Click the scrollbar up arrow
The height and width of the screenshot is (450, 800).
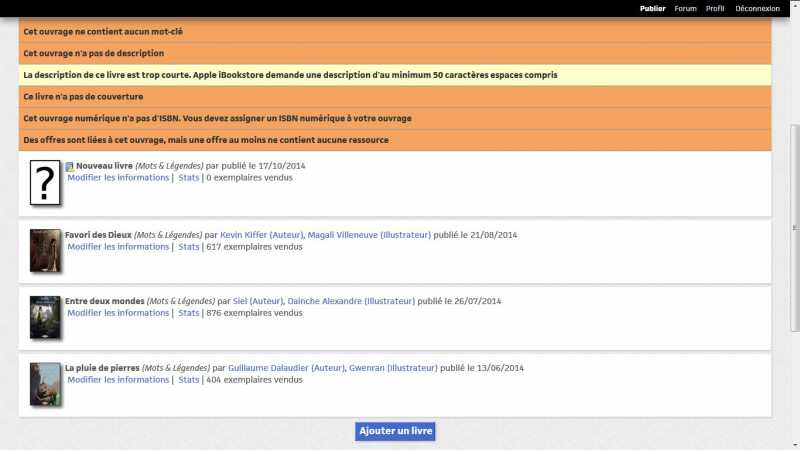coord(793,22)
